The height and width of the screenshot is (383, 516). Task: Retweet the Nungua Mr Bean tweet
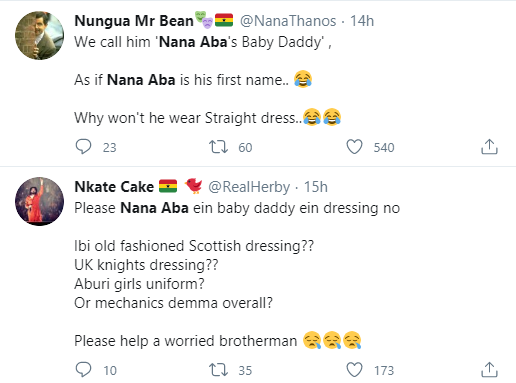pos(218,147)
